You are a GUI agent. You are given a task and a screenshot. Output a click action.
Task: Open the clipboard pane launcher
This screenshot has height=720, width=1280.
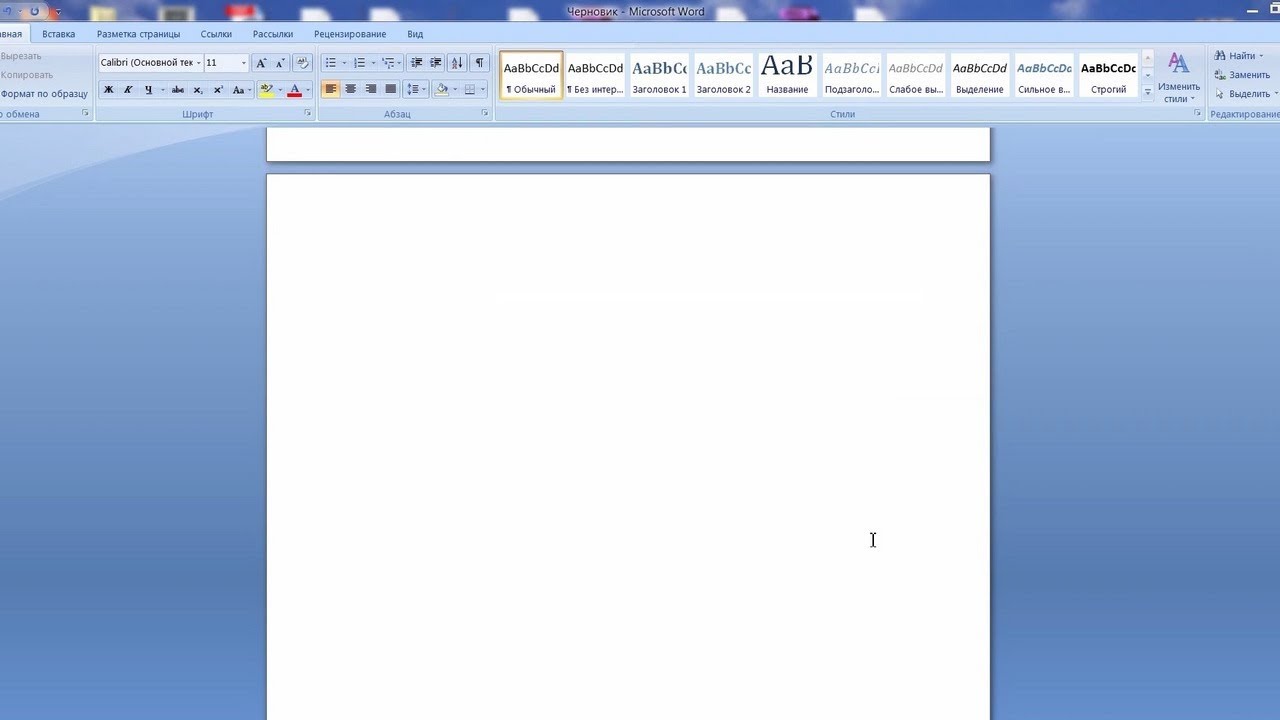click(85, 113)
